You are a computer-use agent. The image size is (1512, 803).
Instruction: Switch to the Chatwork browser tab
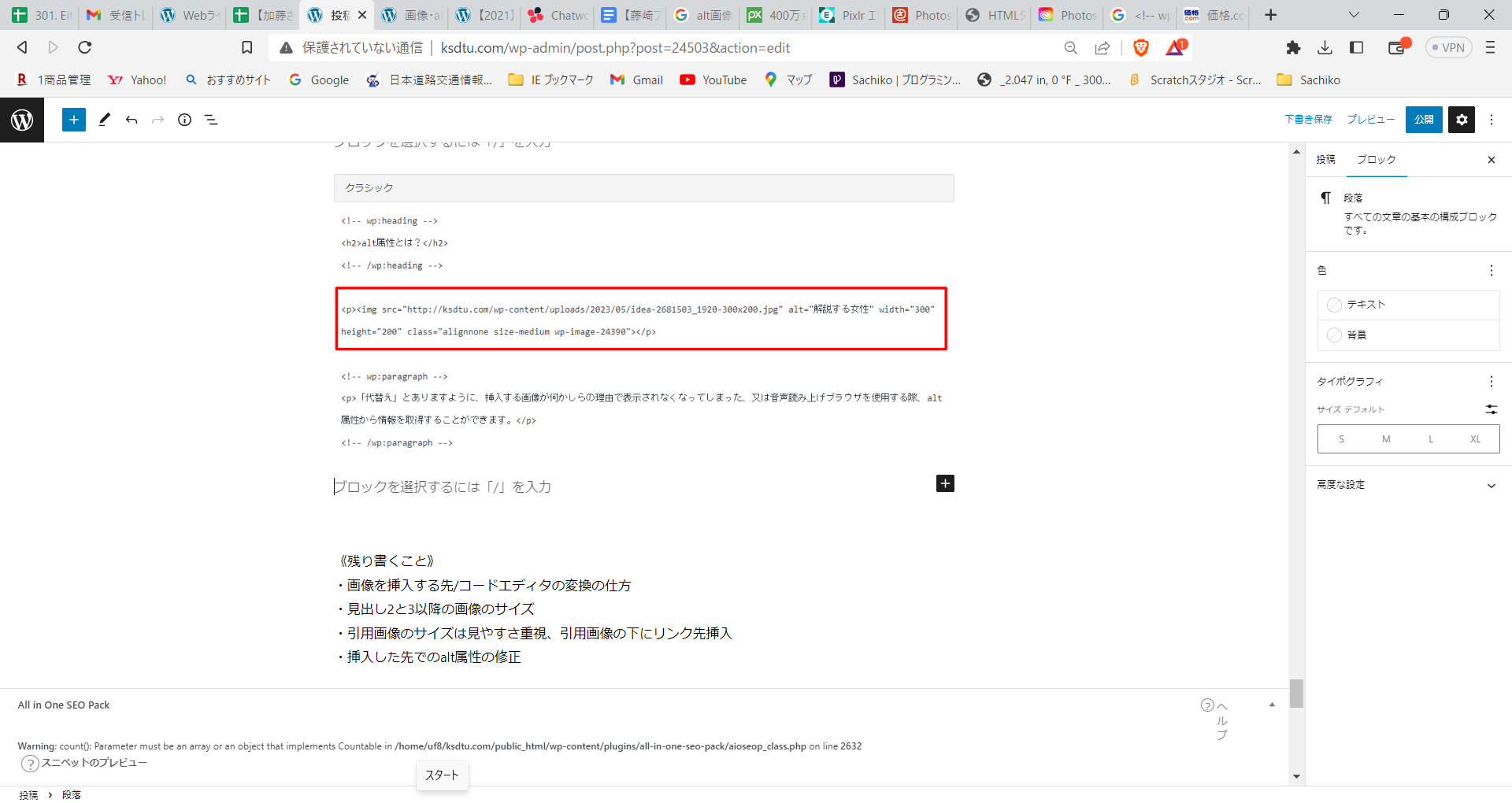point(558,15)
